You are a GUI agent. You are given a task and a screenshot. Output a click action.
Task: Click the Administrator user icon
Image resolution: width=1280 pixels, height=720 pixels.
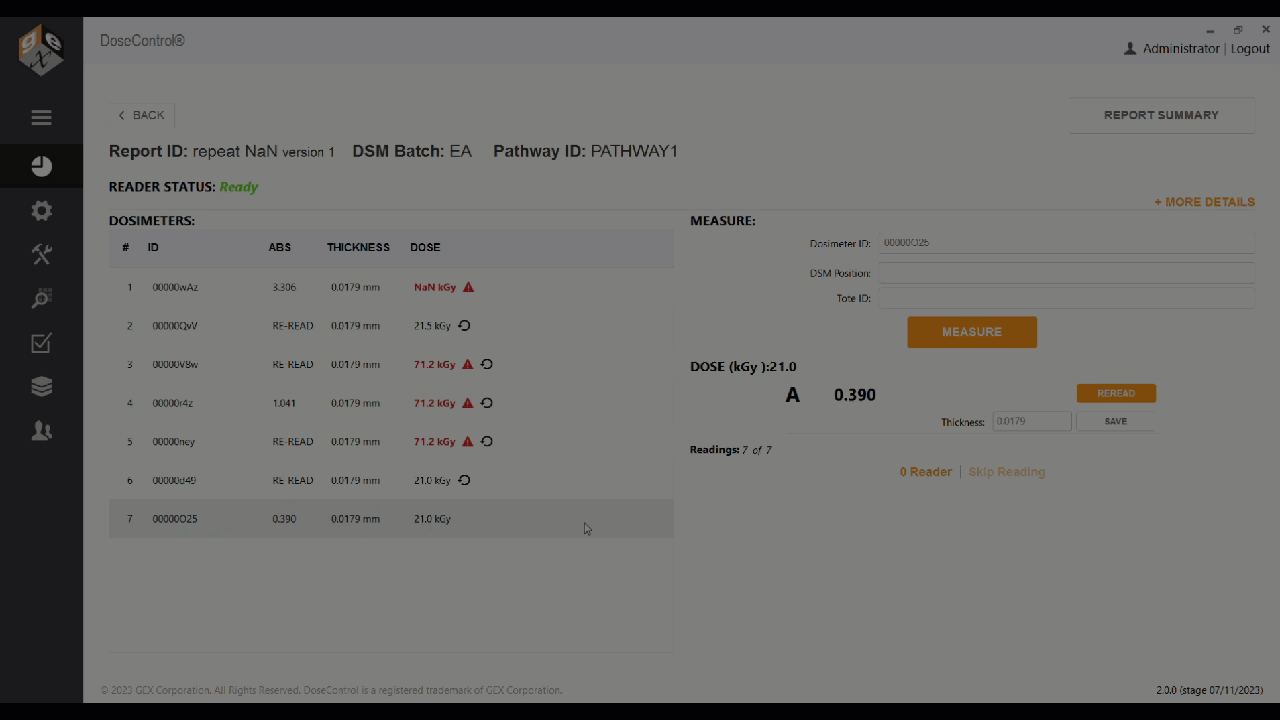click(x=1130, y=49)
